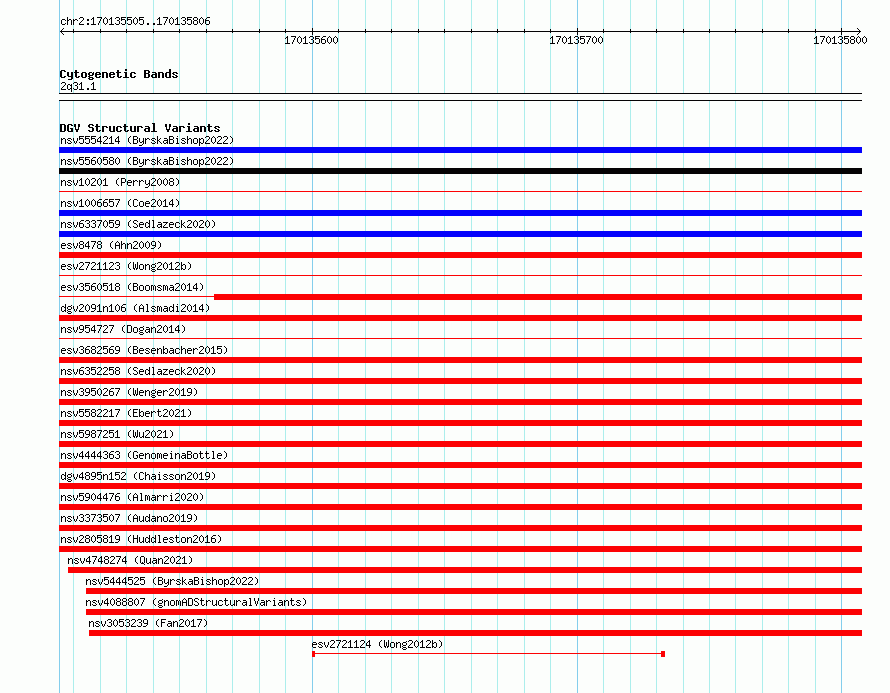
Task: Click nsv5904476 (Almarri2020) label
Action: (132, 497)
